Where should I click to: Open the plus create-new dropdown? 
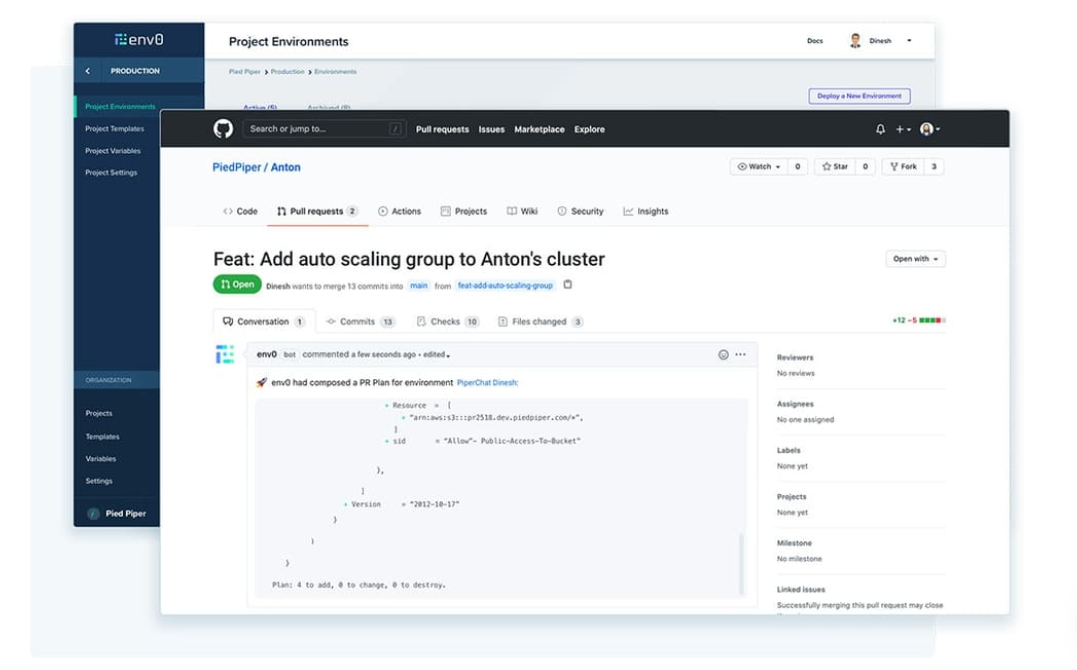tap(902, 129)
